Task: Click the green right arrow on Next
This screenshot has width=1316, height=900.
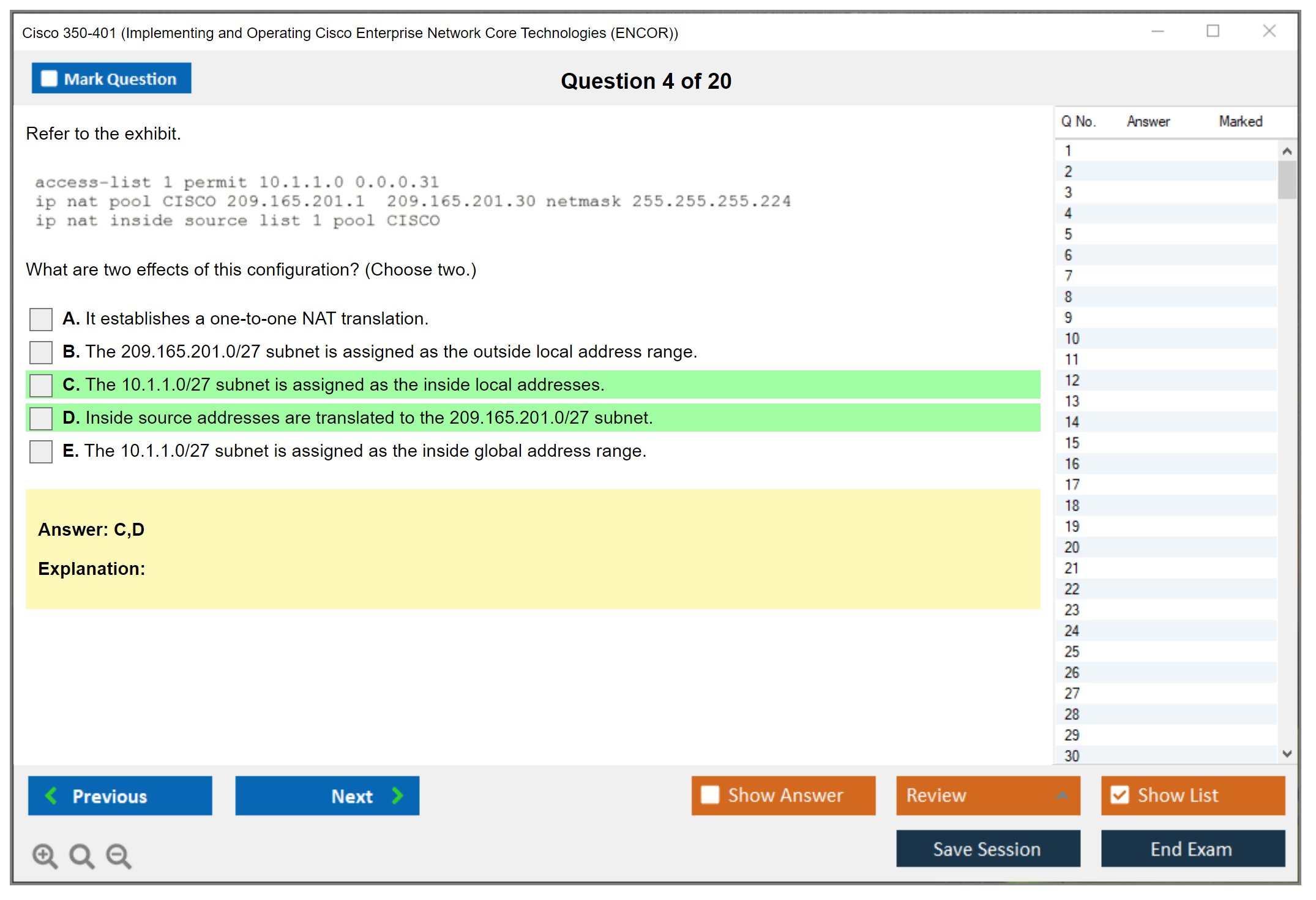Action: (398, 795)
